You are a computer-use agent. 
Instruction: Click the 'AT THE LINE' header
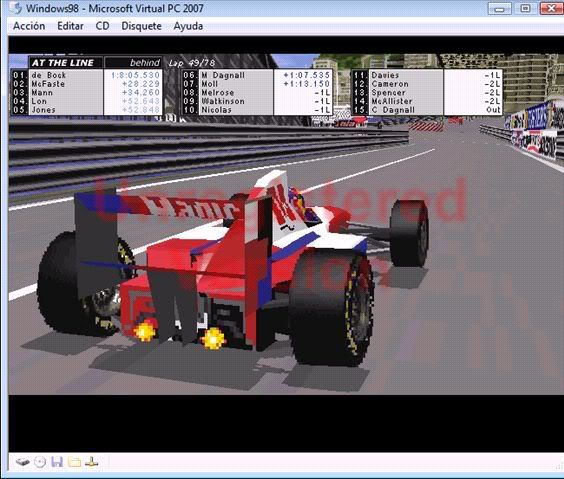[63, 63]
